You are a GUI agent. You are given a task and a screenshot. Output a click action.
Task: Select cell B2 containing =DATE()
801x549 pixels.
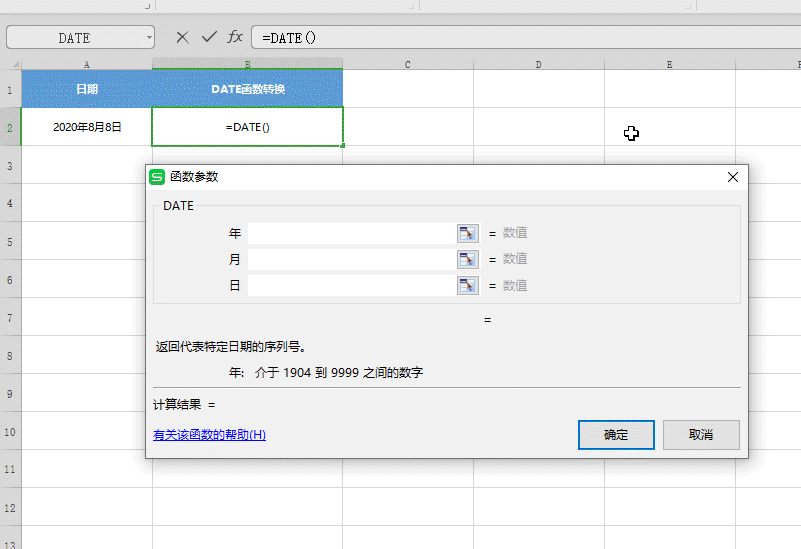[x=248, y=127]
